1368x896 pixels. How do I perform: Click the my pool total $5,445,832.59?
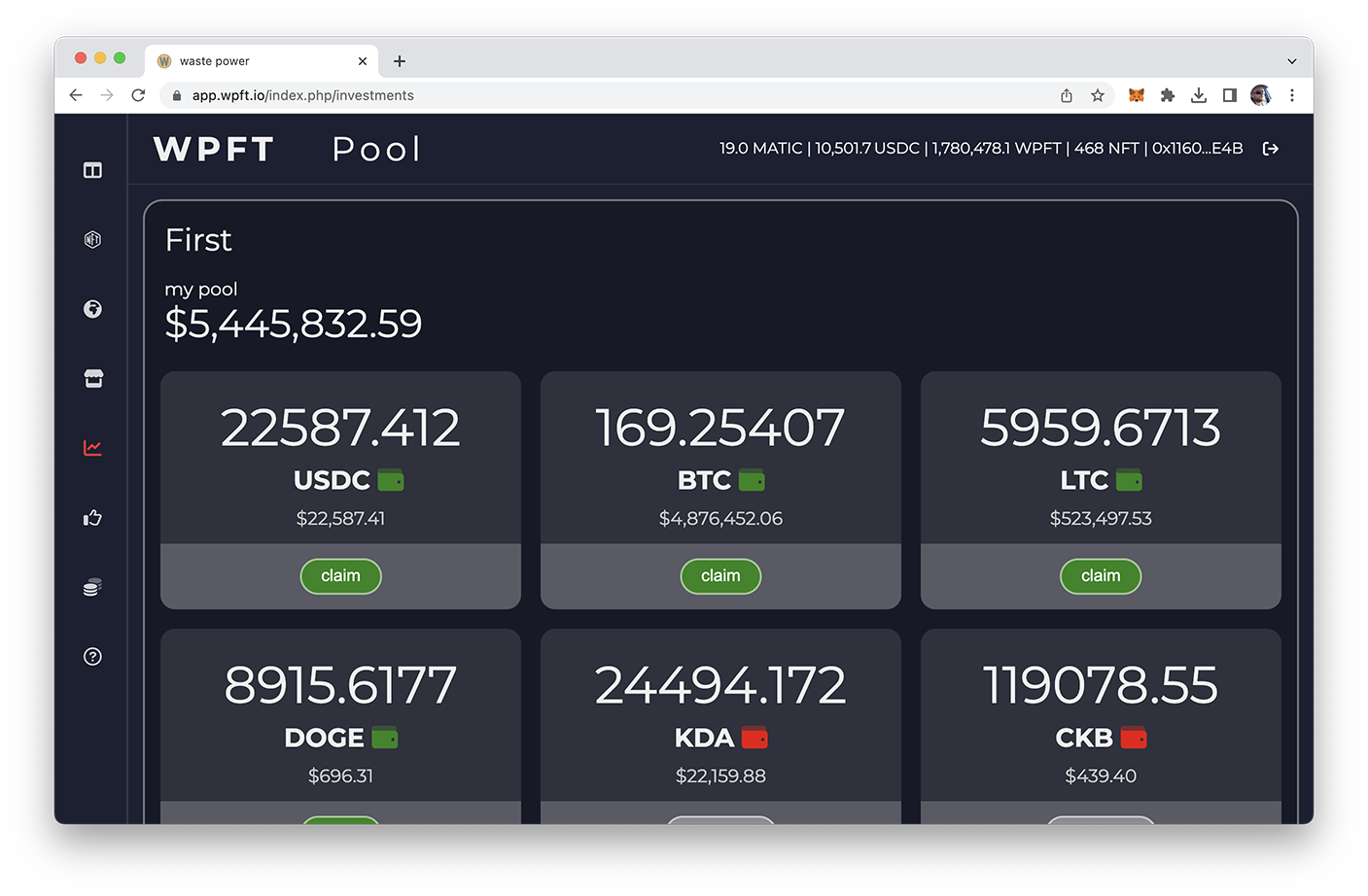click(294, 324)
